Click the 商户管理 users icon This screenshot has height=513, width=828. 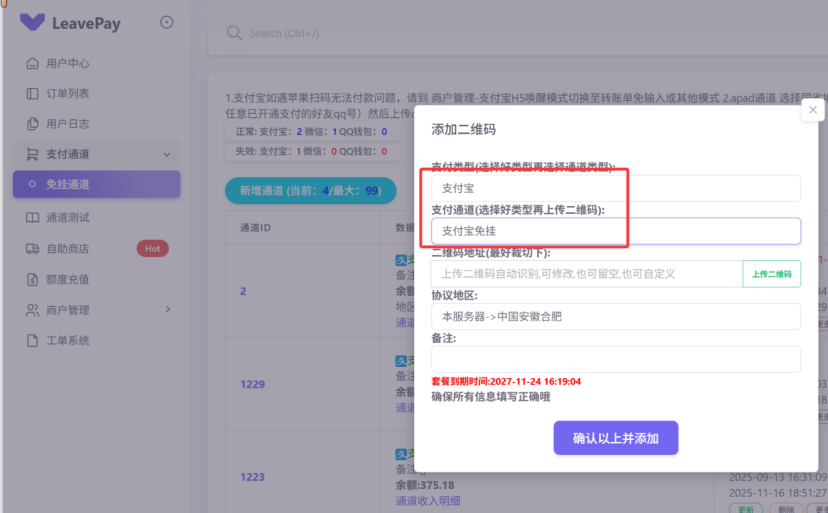[x=33, y=310]
